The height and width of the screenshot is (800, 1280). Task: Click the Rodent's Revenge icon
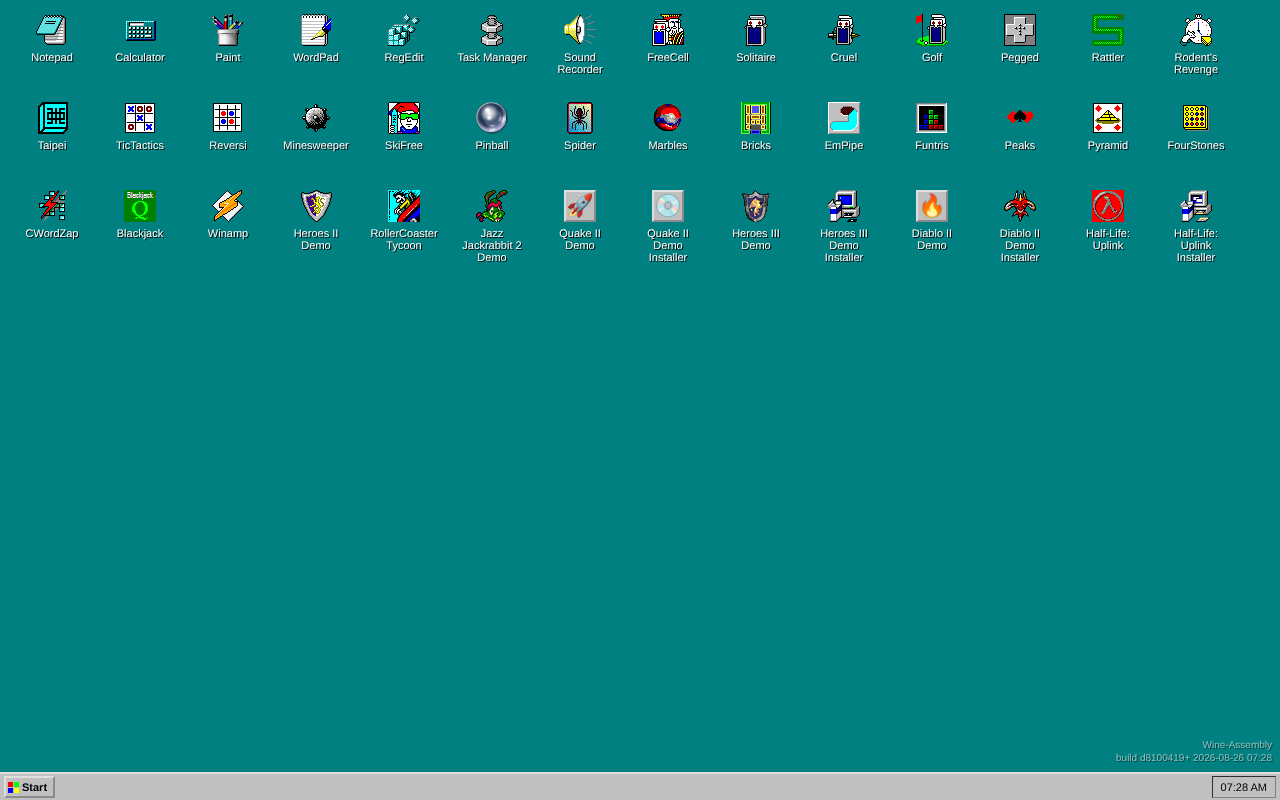click(1196, 30)
